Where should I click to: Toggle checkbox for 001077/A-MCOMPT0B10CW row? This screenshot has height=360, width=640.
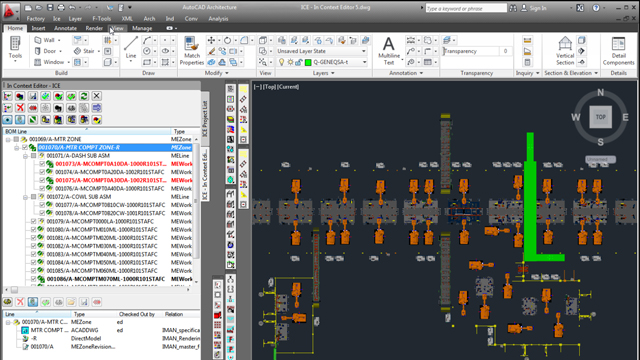click(x=42, y=205)
